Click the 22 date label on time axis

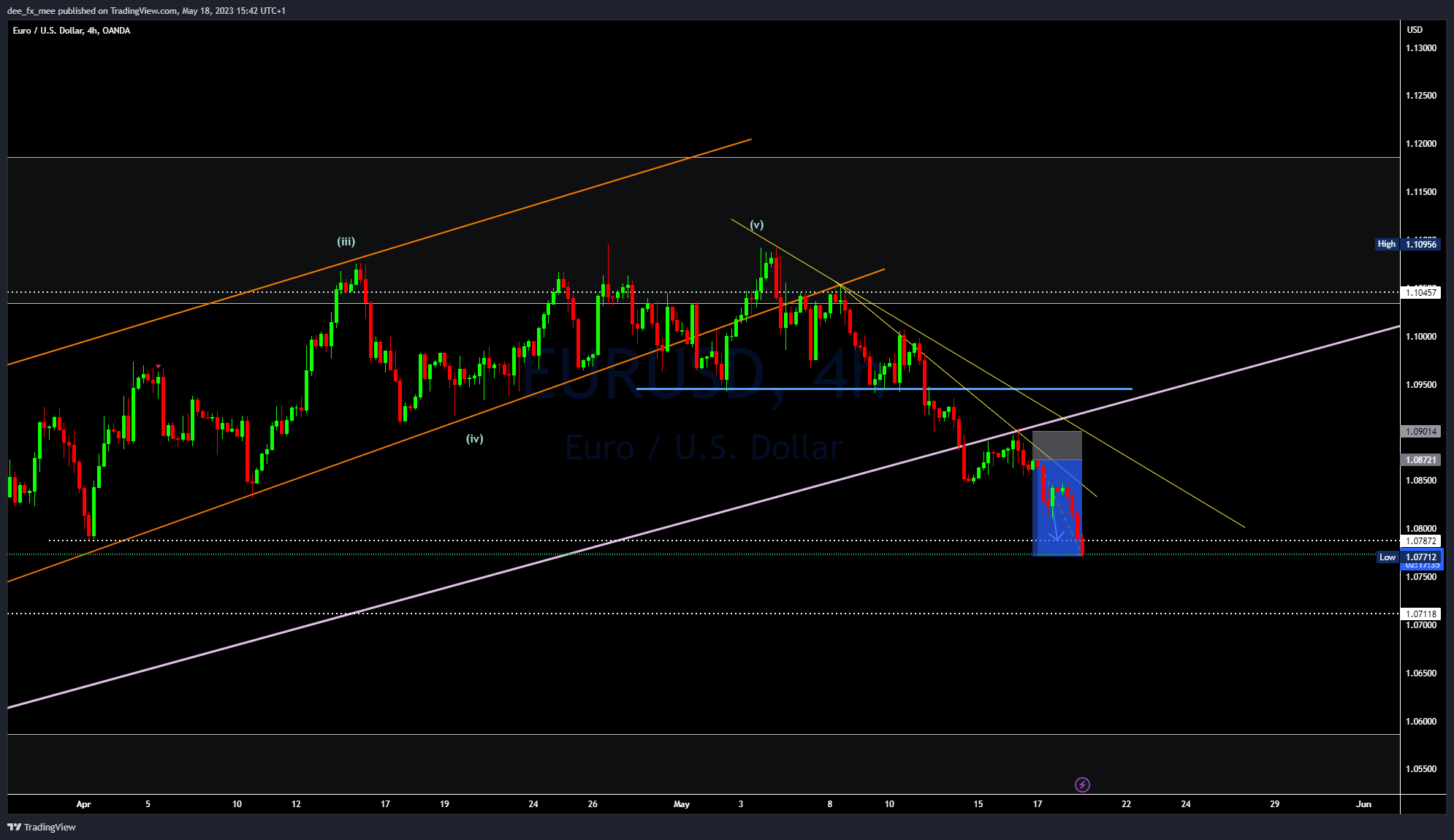click(x=1126, y=804)
